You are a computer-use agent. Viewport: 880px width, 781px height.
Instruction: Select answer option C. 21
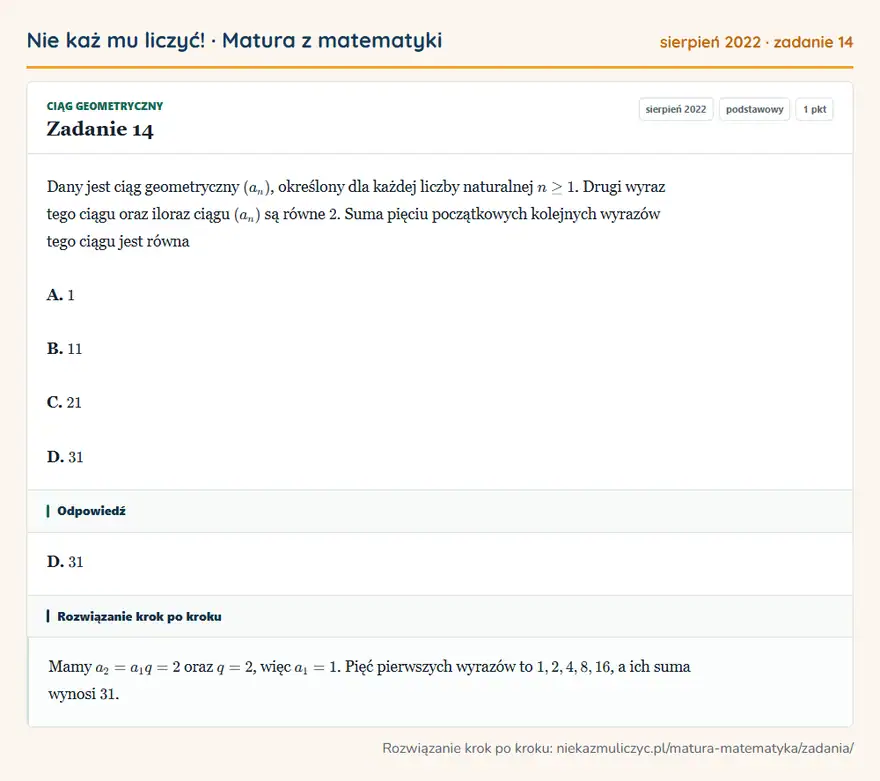(64, 403)
